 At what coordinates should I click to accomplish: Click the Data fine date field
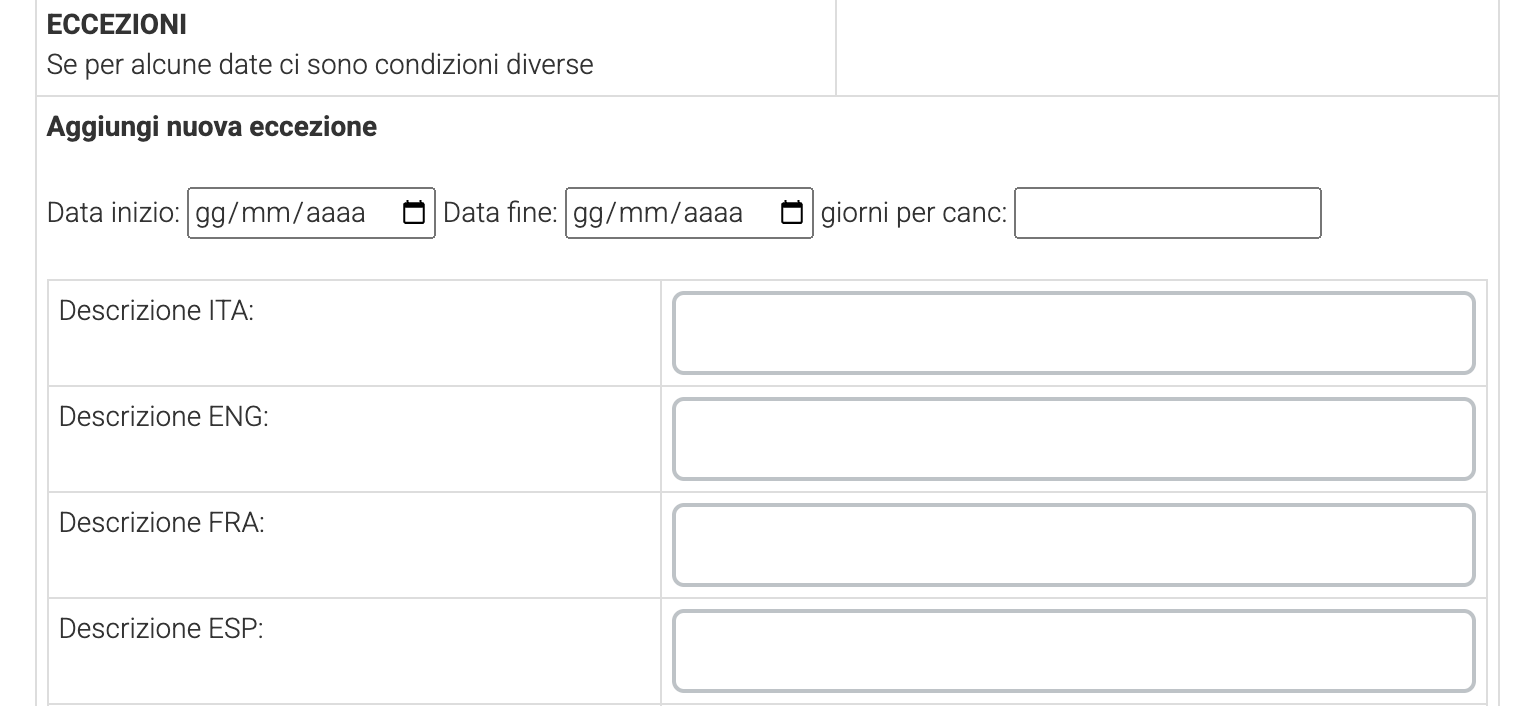689,213
